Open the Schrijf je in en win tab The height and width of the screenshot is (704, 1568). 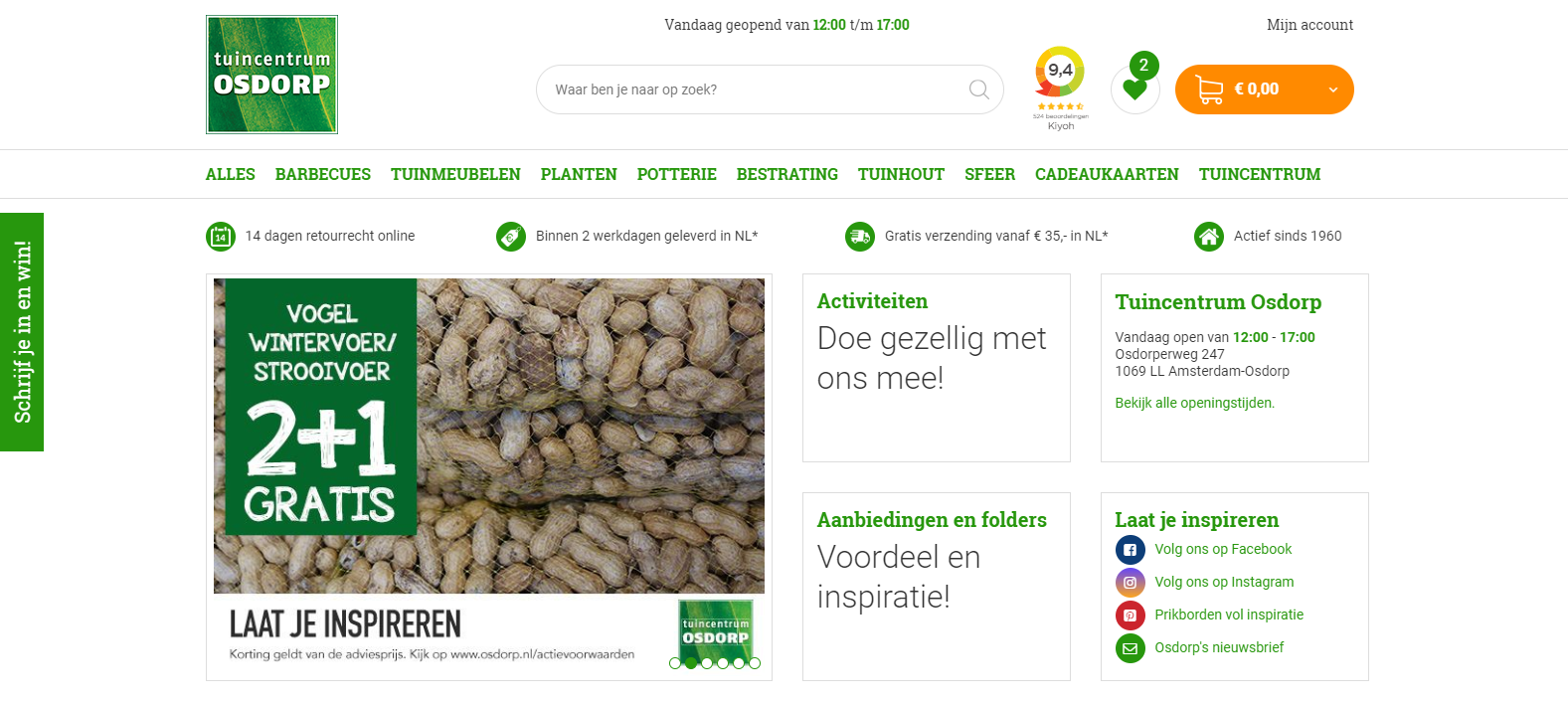(x=22, y=332)
